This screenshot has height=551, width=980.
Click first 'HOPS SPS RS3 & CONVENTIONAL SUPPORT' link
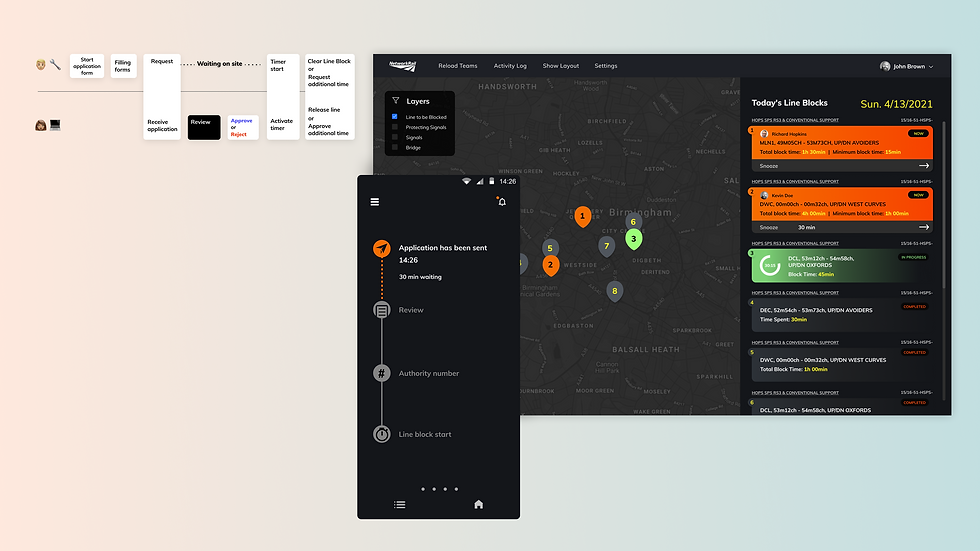[795, 120]
